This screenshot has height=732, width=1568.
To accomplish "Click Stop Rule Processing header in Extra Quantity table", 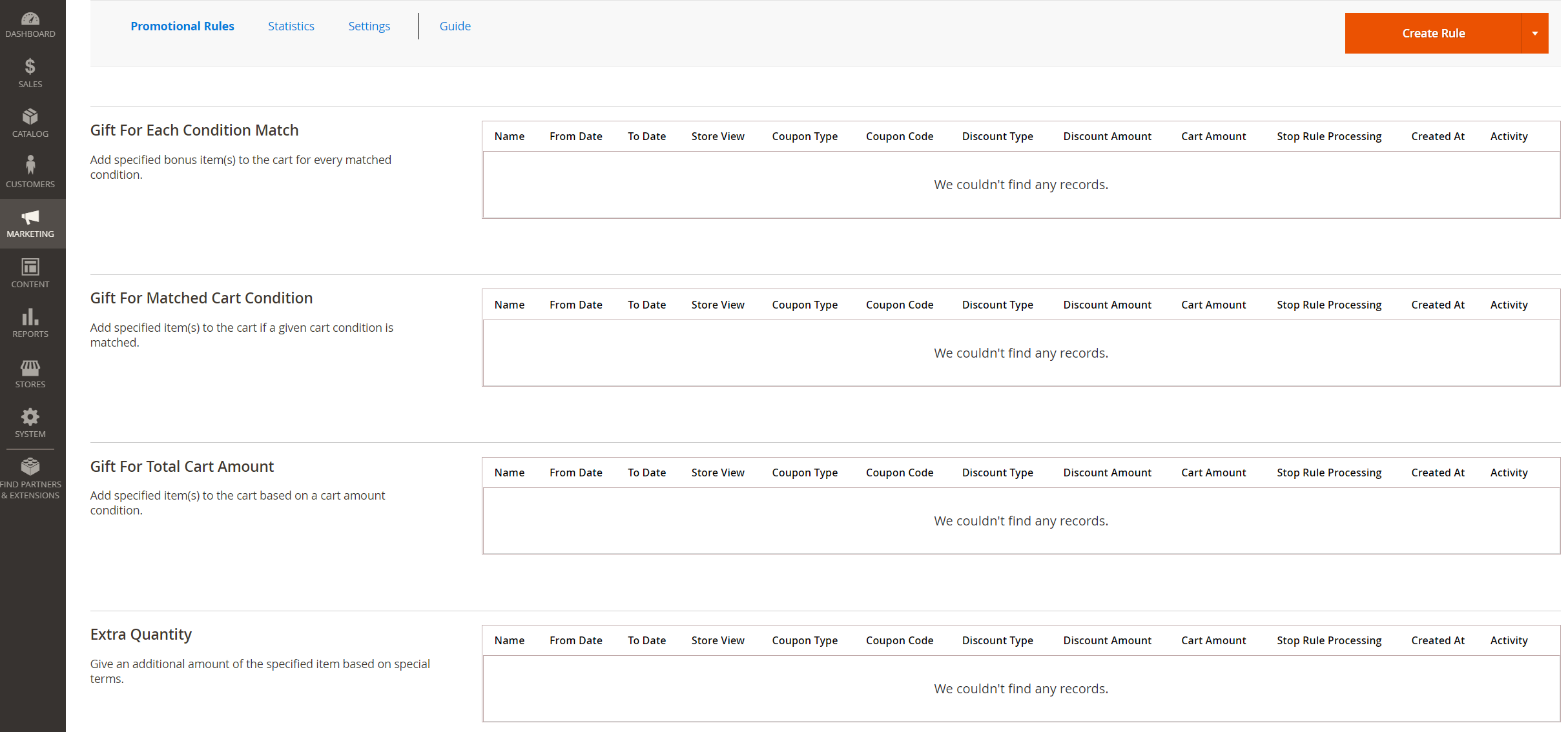I will (1329, 640).
